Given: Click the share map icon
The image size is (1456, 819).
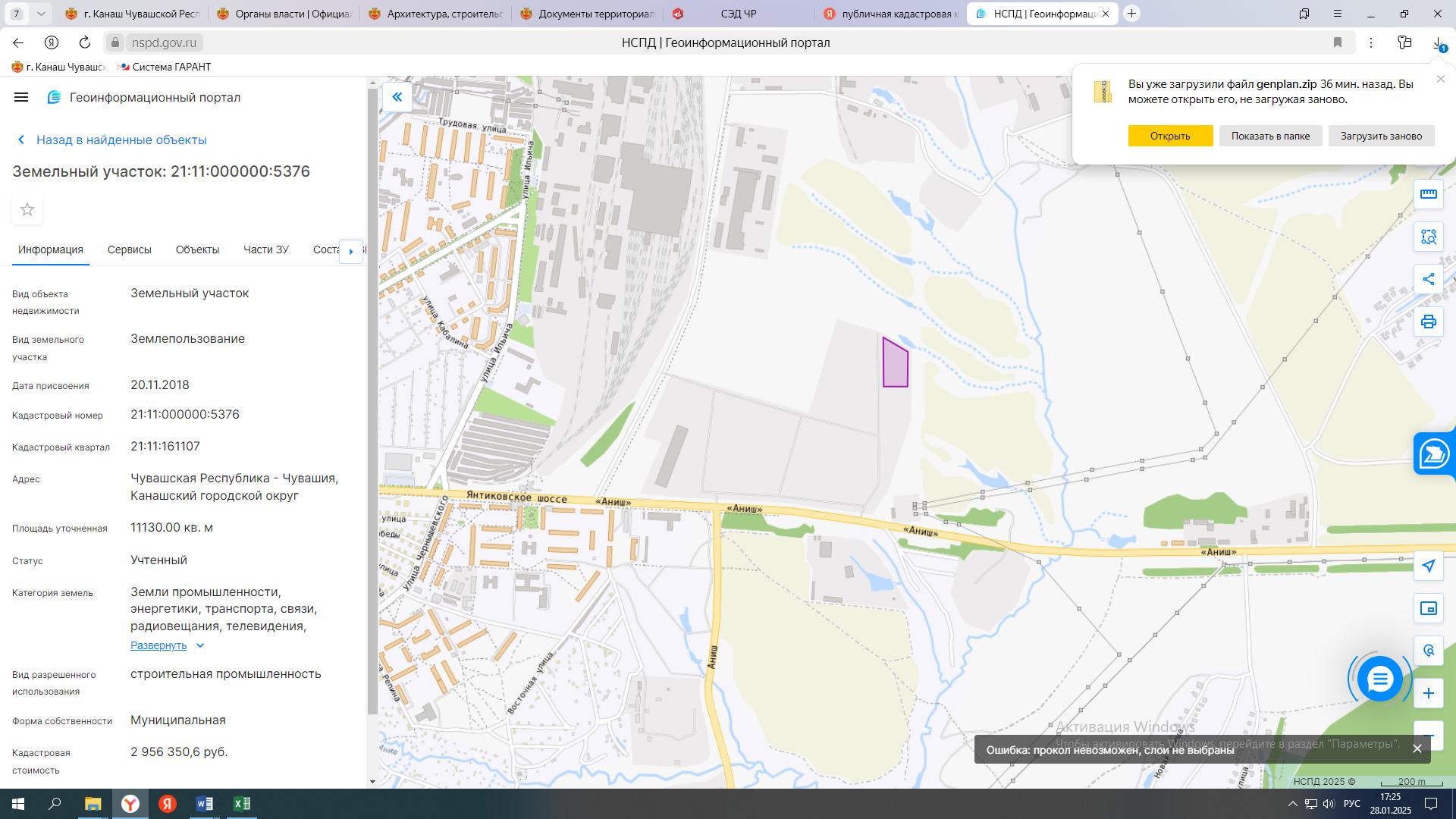Looking at the screenshot, I should 1429,279.
